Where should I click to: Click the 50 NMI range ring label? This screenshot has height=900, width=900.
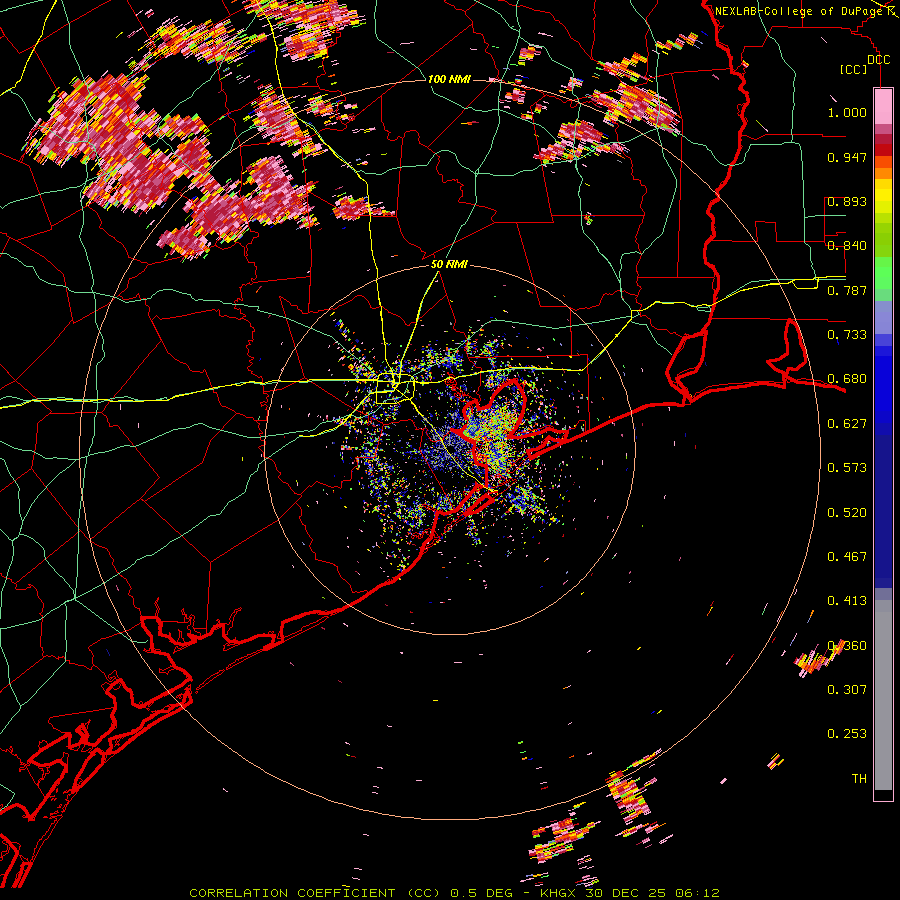click(x=449, y=265)
